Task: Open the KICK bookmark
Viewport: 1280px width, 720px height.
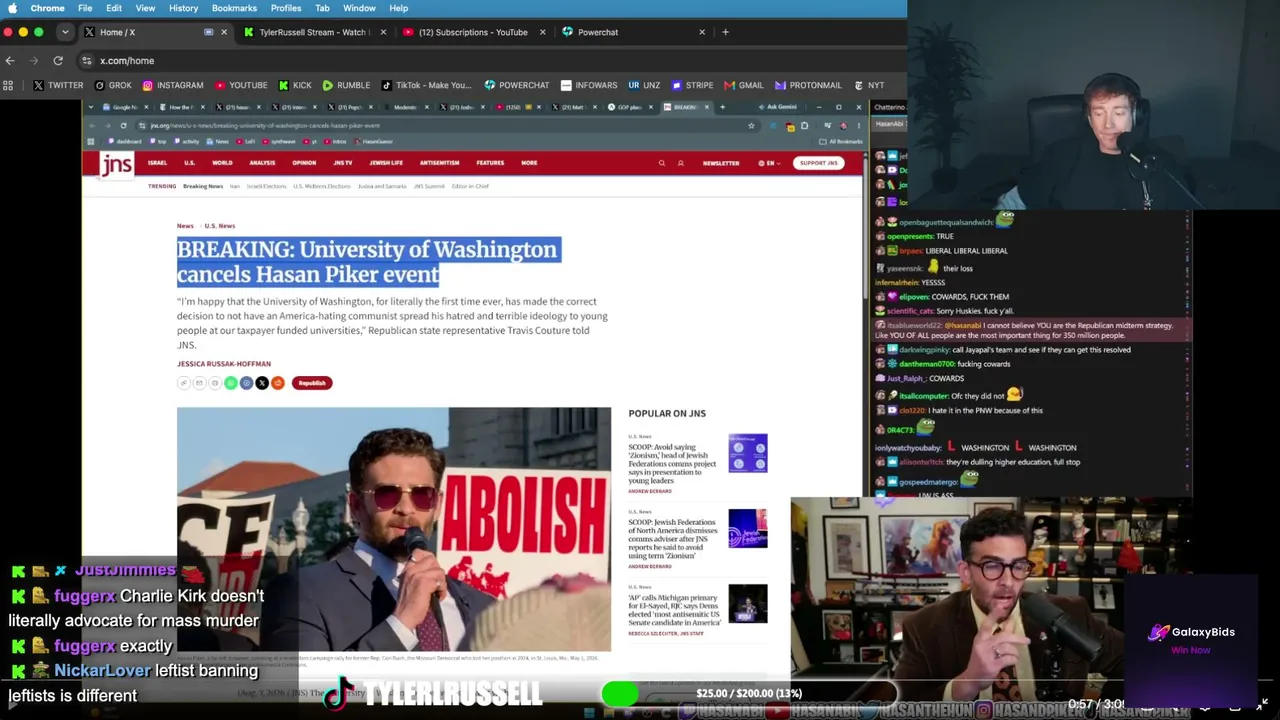Action: (295, 85)
